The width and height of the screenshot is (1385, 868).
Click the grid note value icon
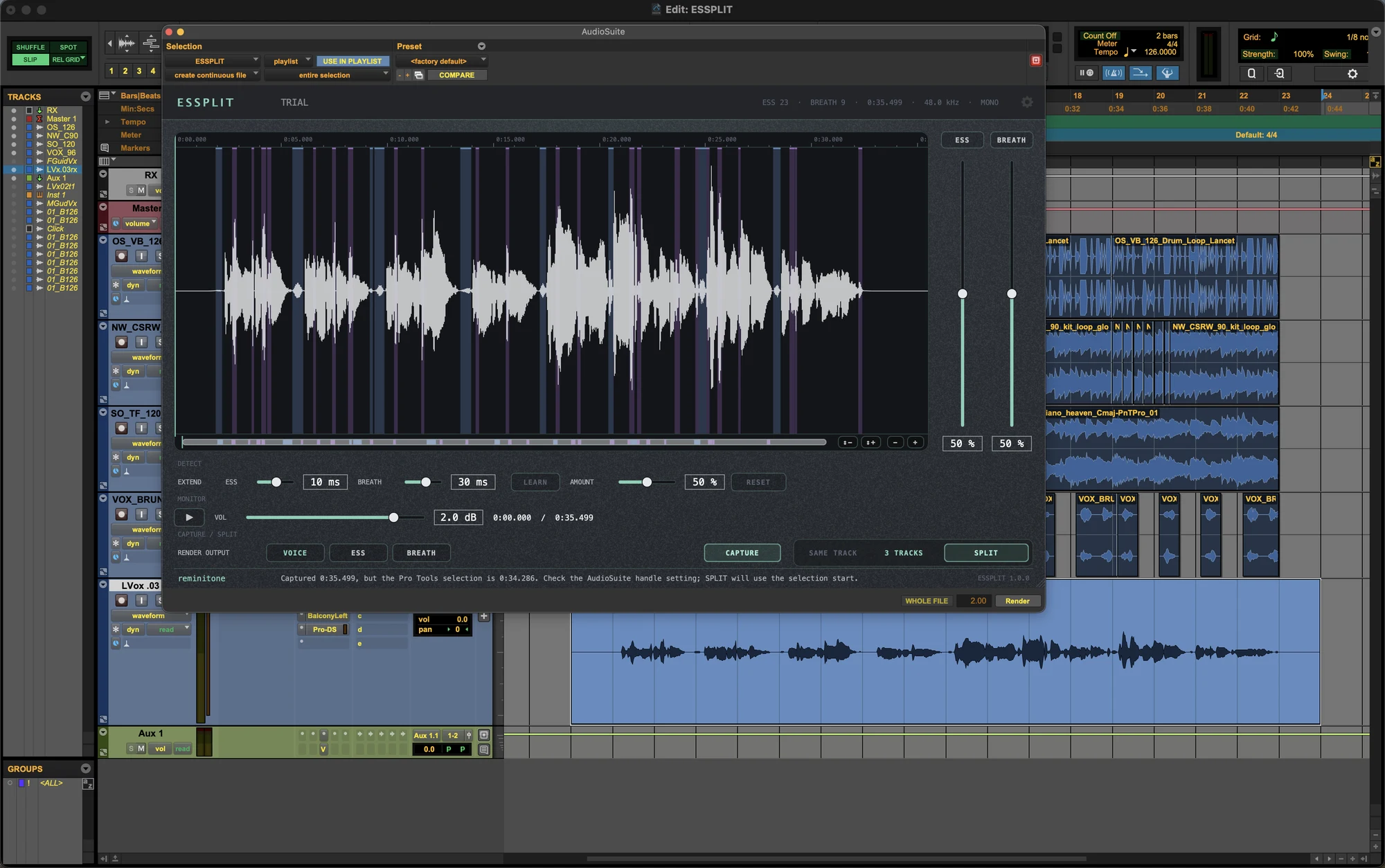1274,37
